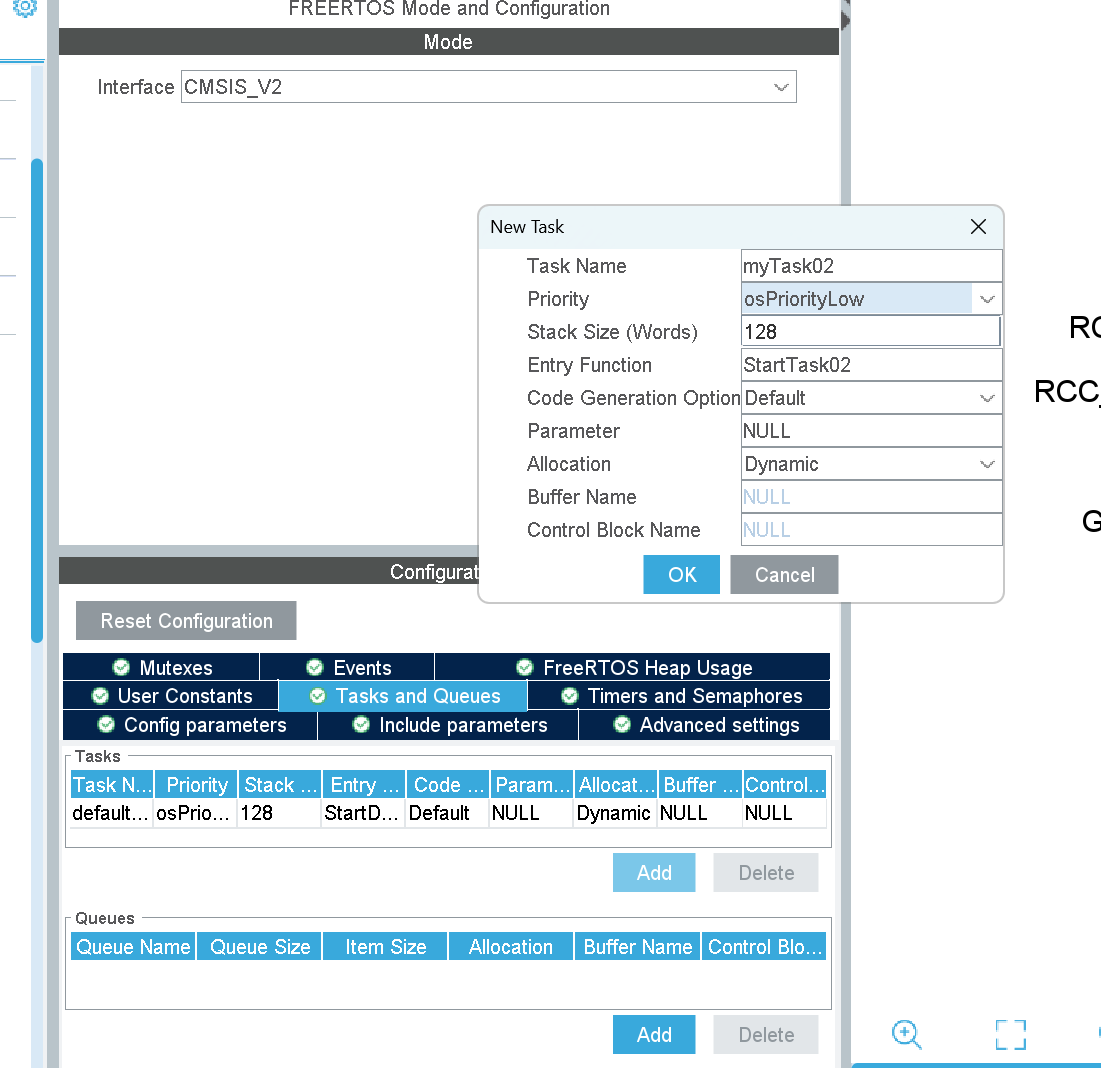Viewport: 1101px width, 1068px height.
Task: Click the Entry Function field StartTask02
Action: 871,365
